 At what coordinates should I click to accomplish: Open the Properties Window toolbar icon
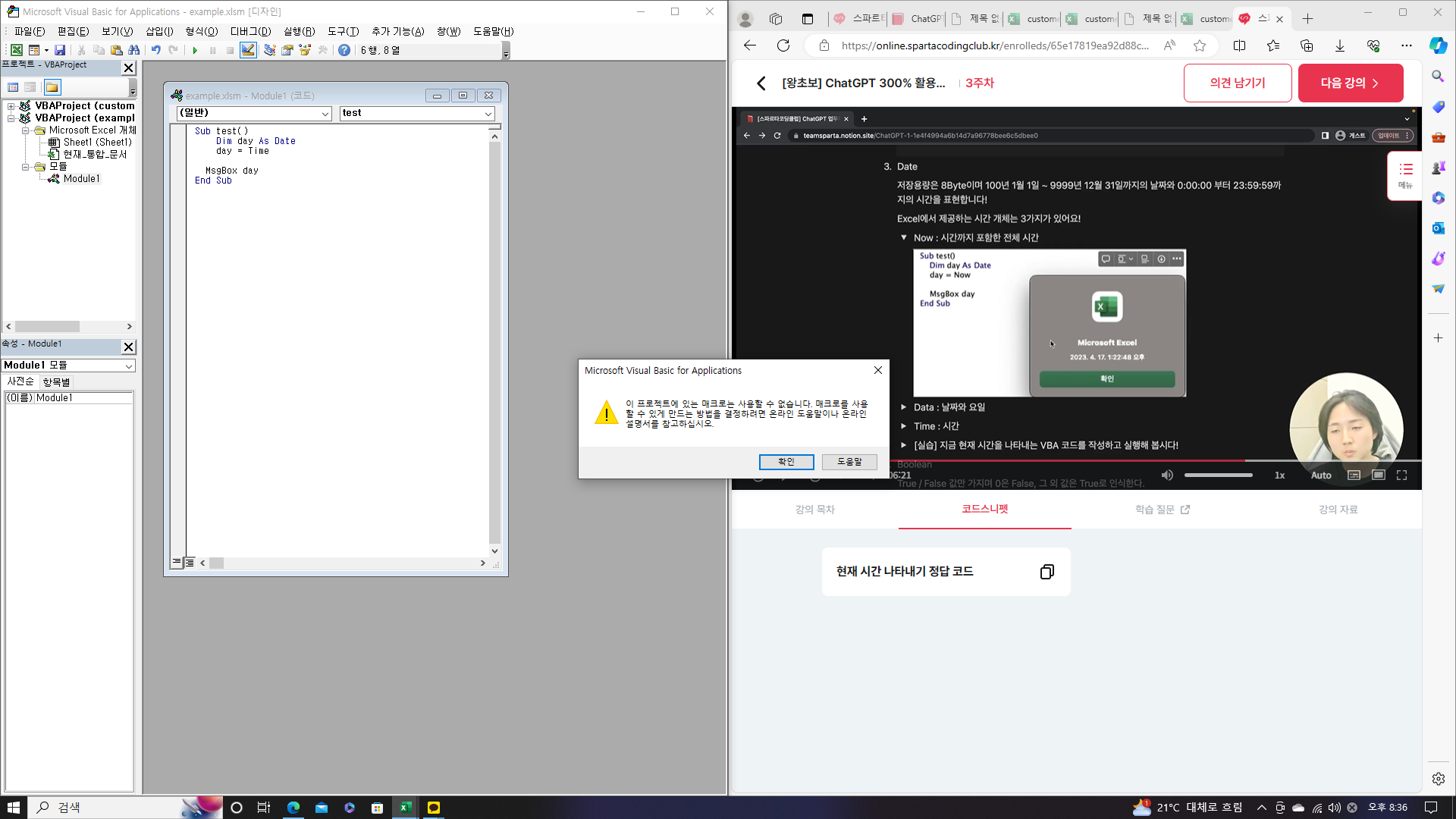(287, 50)
